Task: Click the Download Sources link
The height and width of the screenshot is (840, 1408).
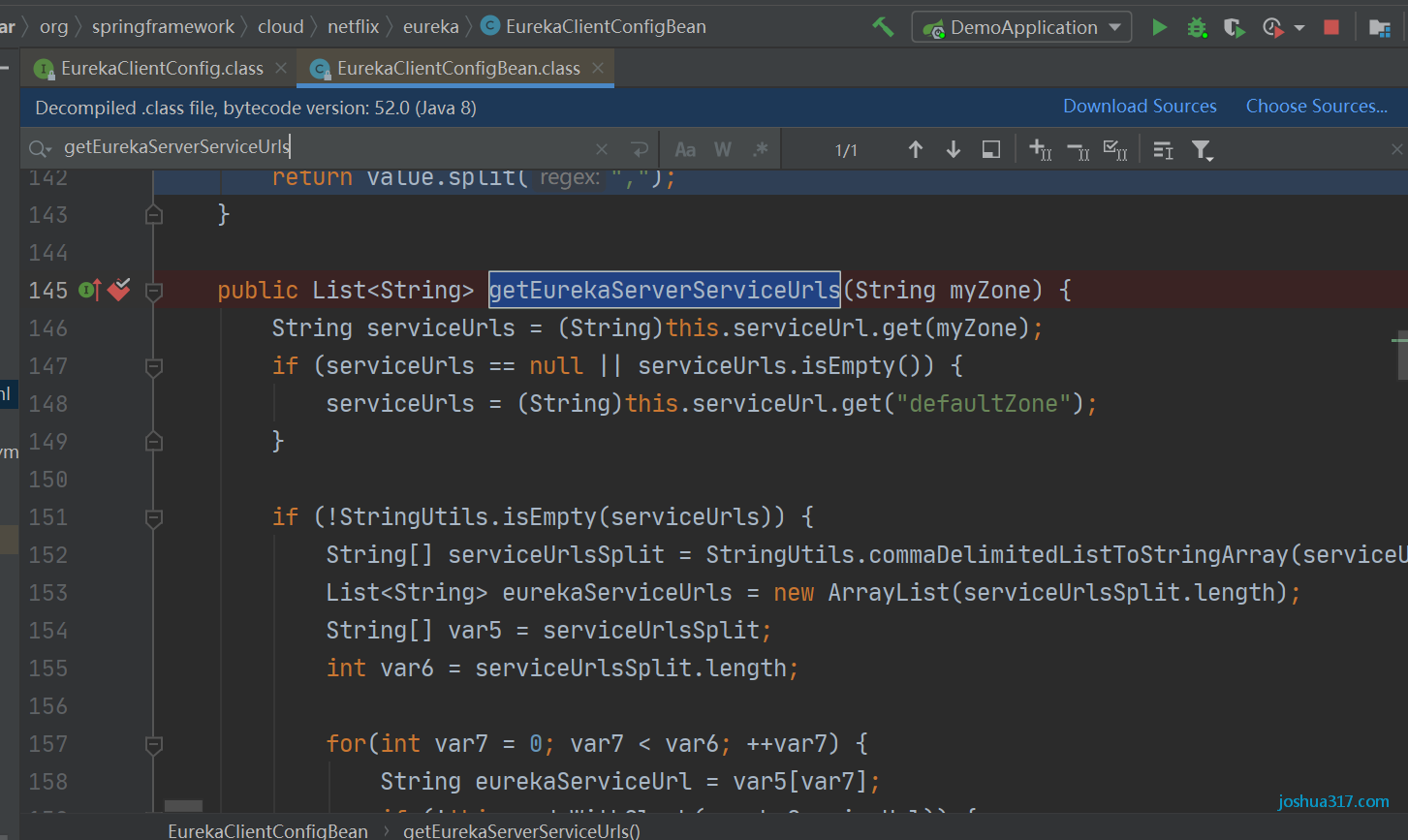Action: (x=1140, y=107)
